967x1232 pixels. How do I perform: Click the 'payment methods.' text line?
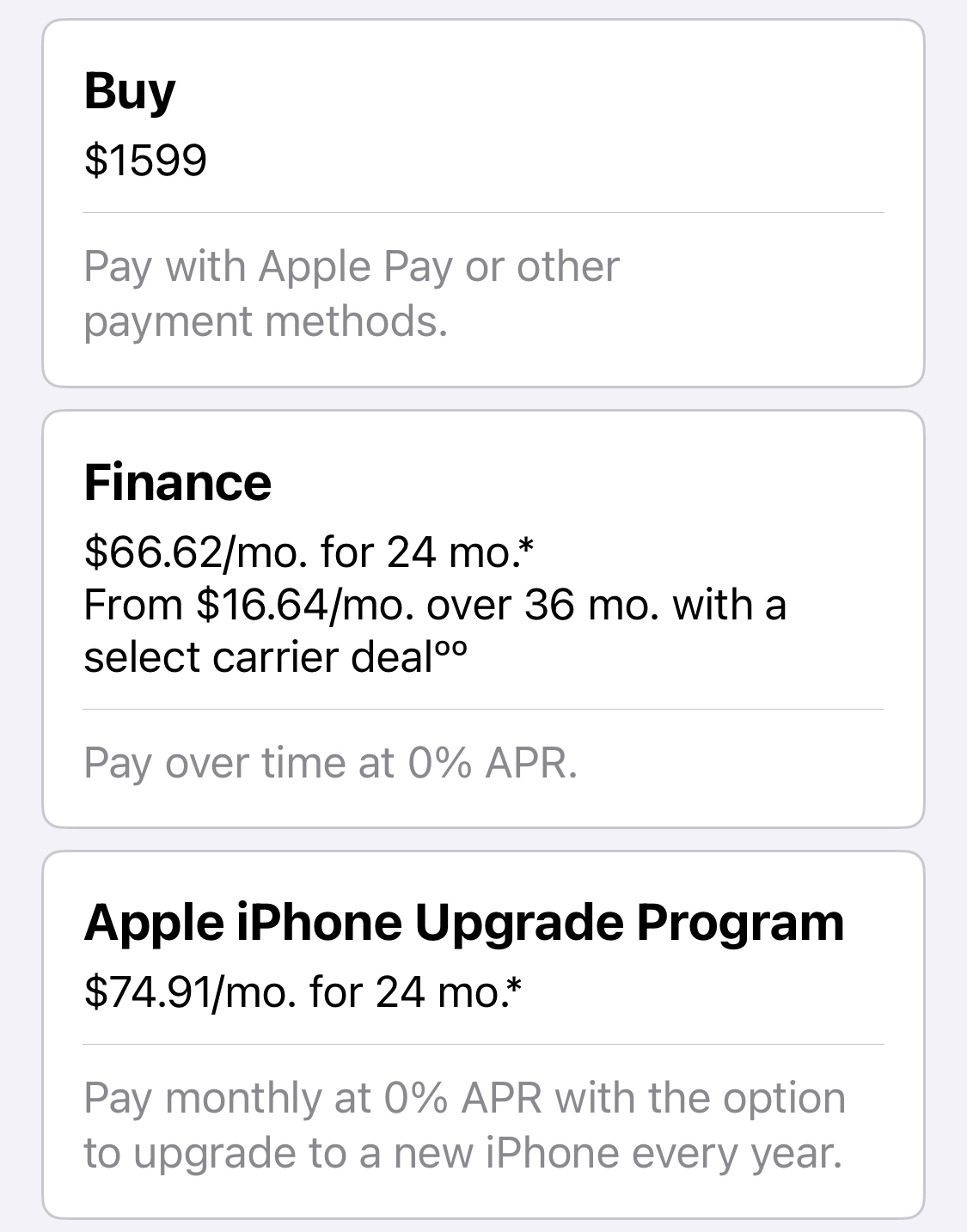point(266,321)
